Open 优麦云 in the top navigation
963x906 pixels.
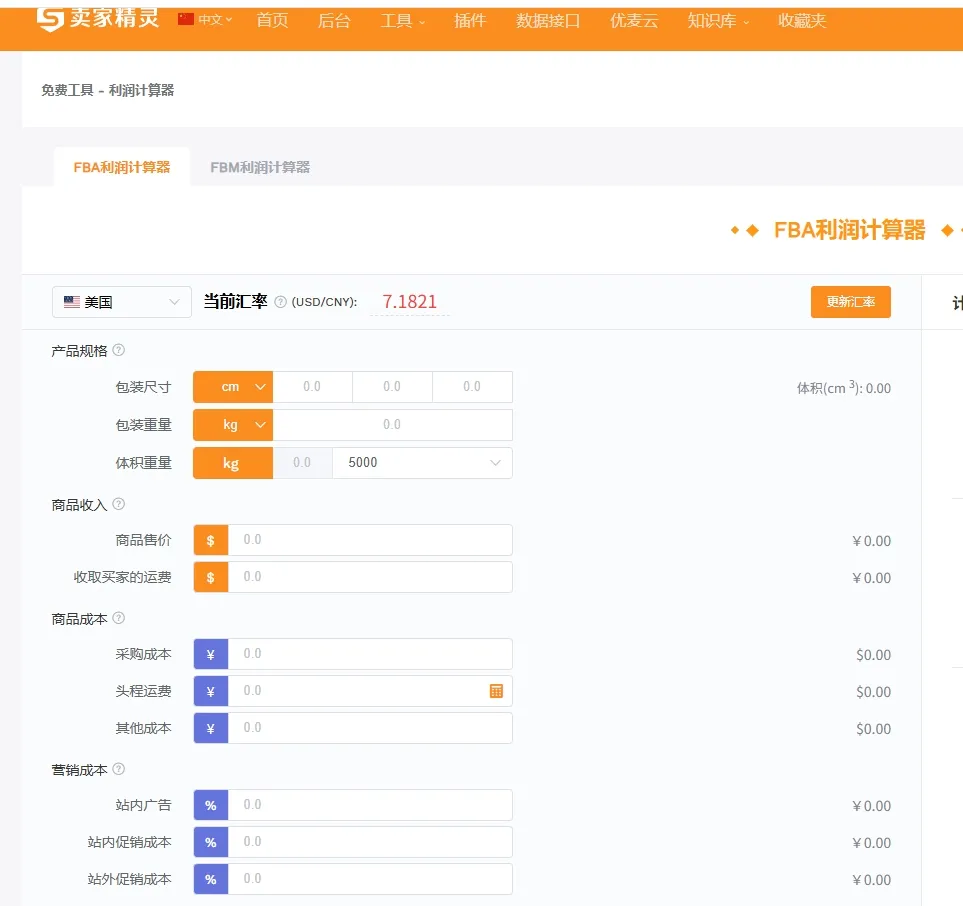tap(634, 21)
